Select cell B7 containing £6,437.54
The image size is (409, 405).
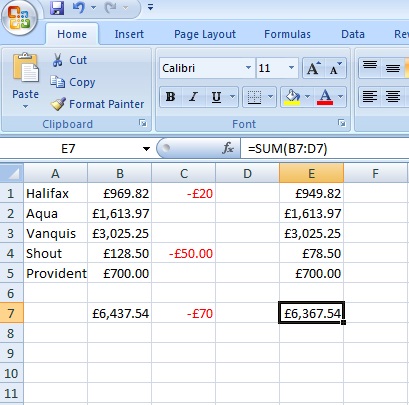coord(120,313)
